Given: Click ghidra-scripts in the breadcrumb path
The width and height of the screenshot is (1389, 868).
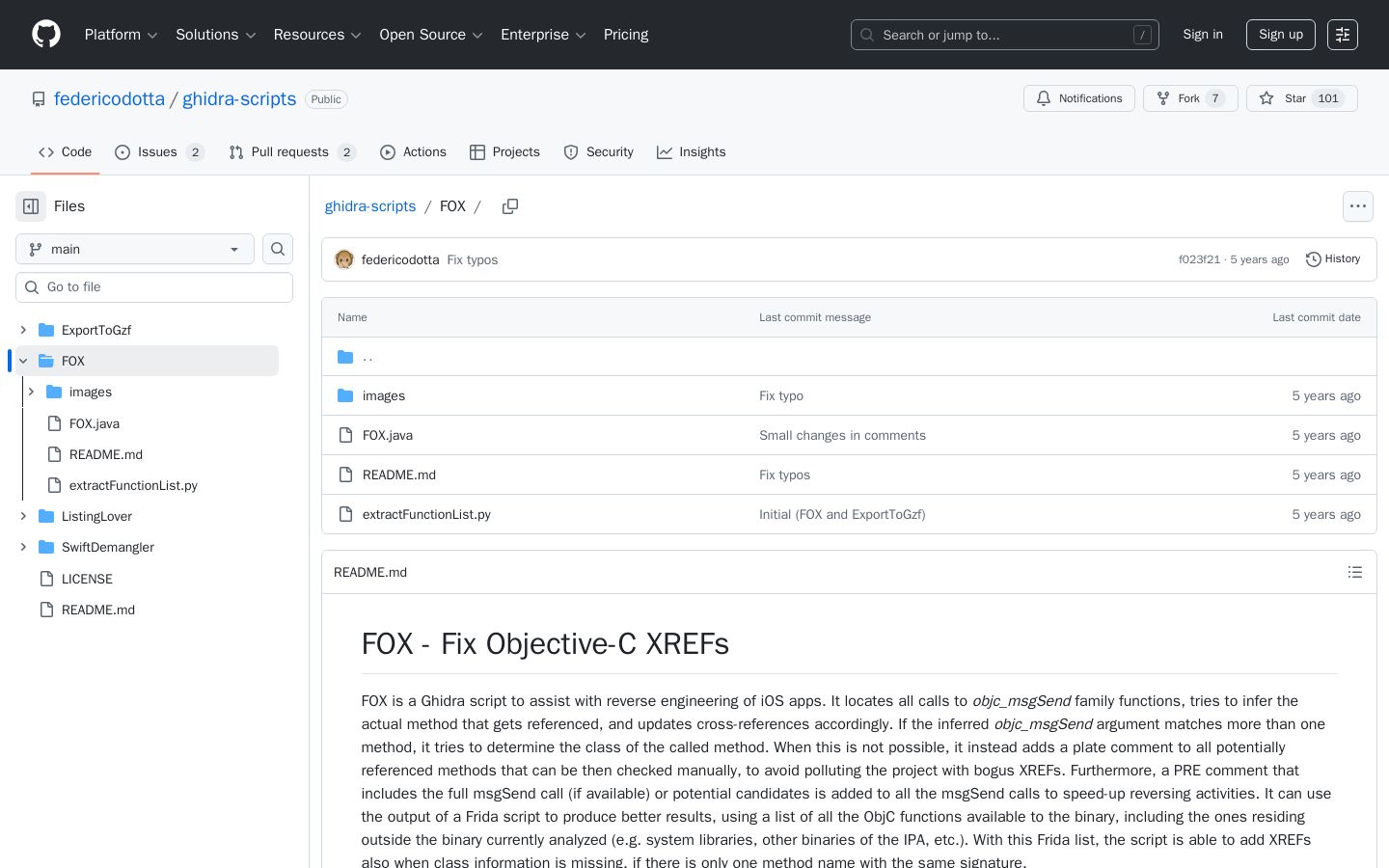Looking at the screenshot, I should (x=370, y=206).
